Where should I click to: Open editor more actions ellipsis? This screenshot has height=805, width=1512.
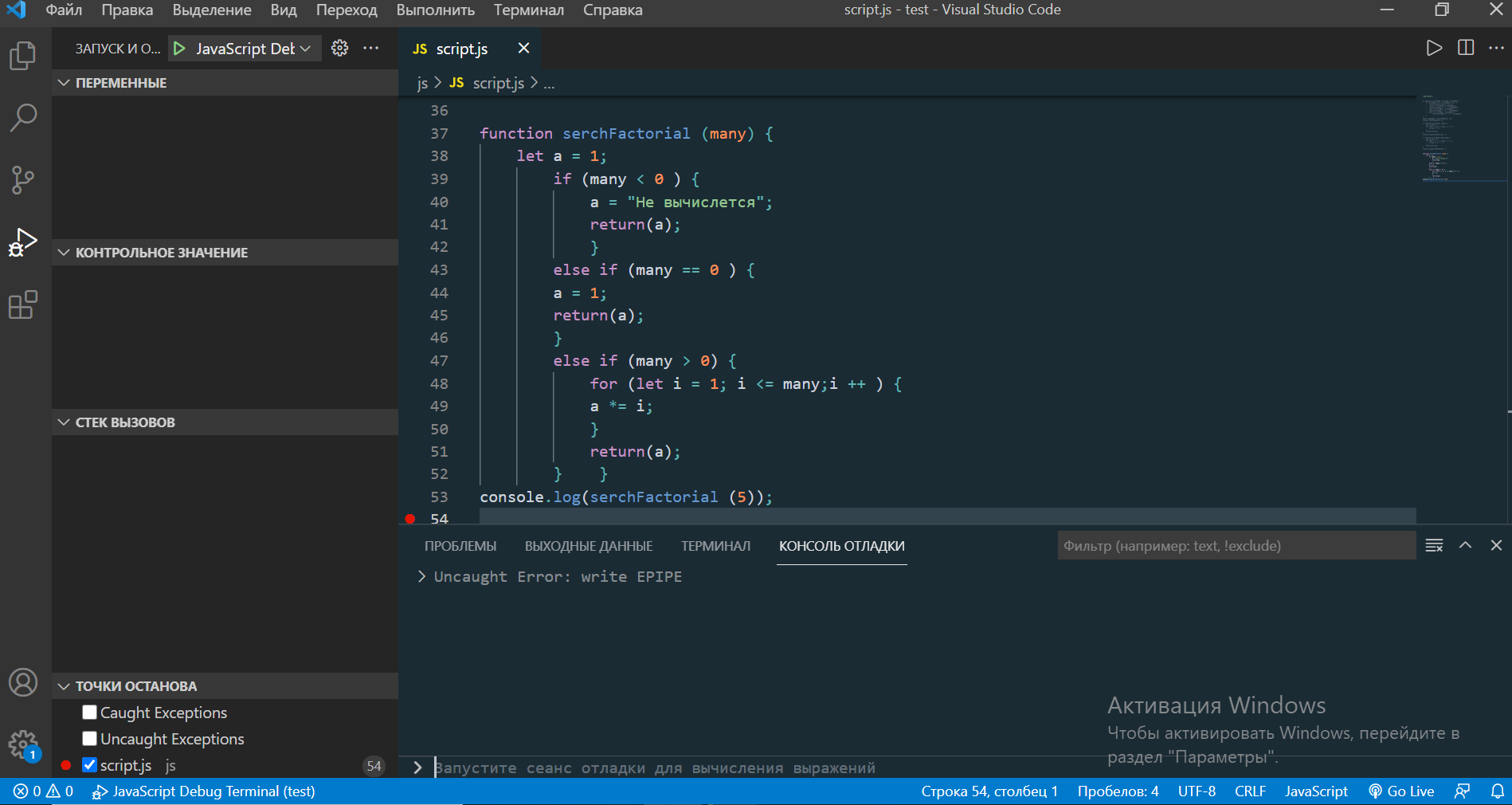(x=1497, y=48)
